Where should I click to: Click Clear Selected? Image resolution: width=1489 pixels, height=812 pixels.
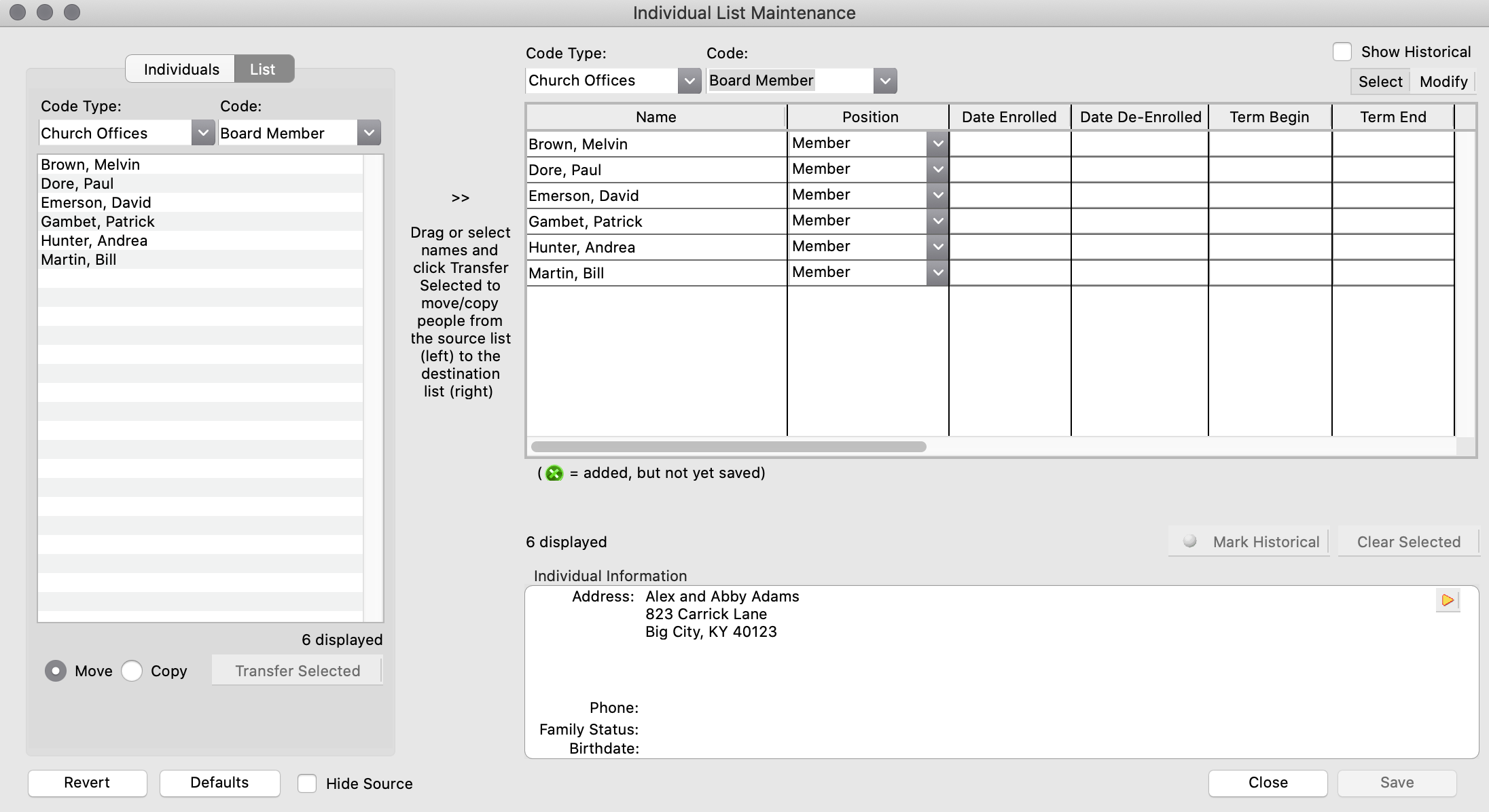[1408, 541]
